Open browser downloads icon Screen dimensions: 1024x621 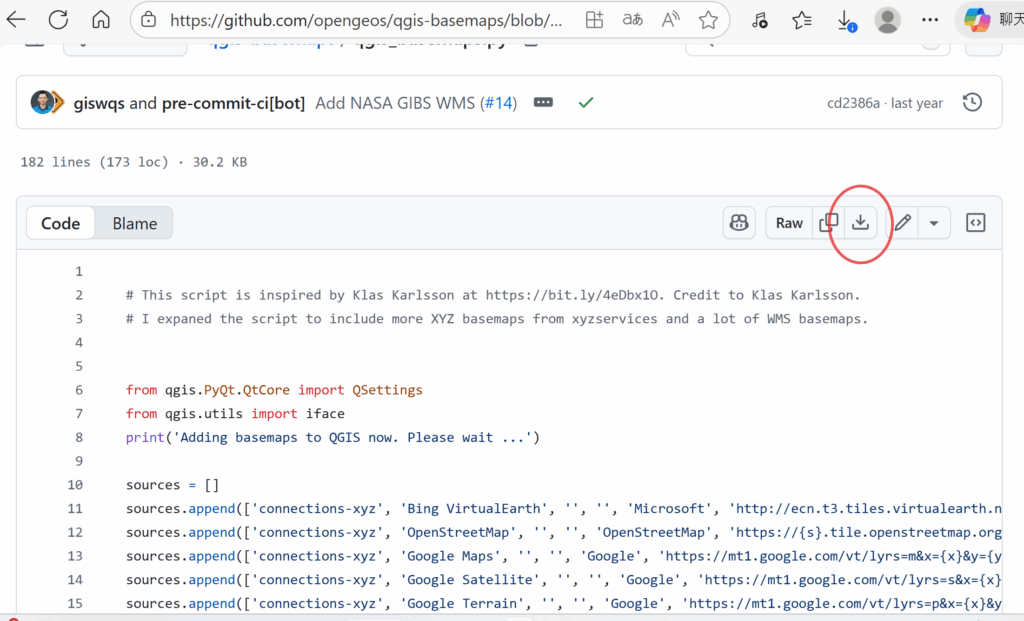click(x=845, y=20)
